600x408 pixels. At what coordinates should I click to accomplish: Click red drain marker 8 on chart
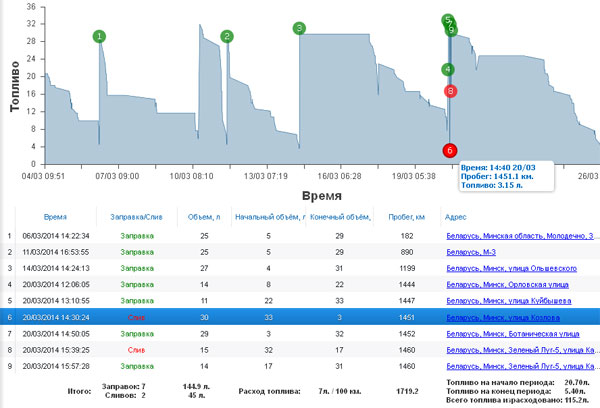tap(451, 91)
